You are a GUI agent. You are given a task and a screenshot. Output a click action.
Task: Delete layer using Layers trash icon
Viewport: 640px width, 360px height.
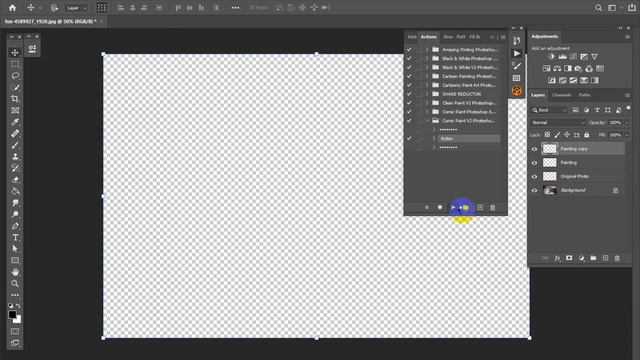pos(617,258)
